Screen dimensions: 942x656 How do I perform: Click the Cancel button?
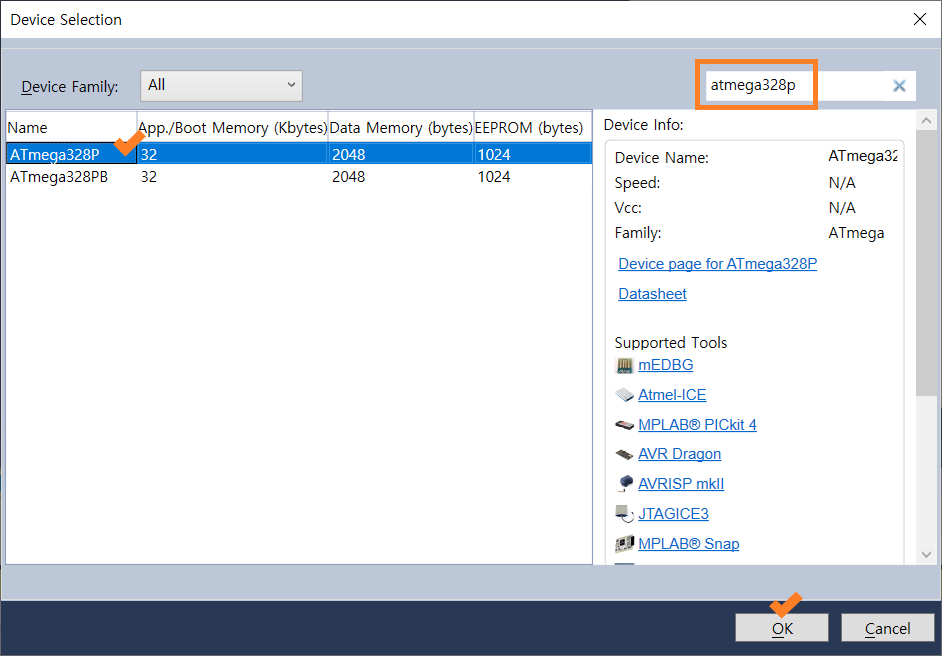[x=887, y=628]
